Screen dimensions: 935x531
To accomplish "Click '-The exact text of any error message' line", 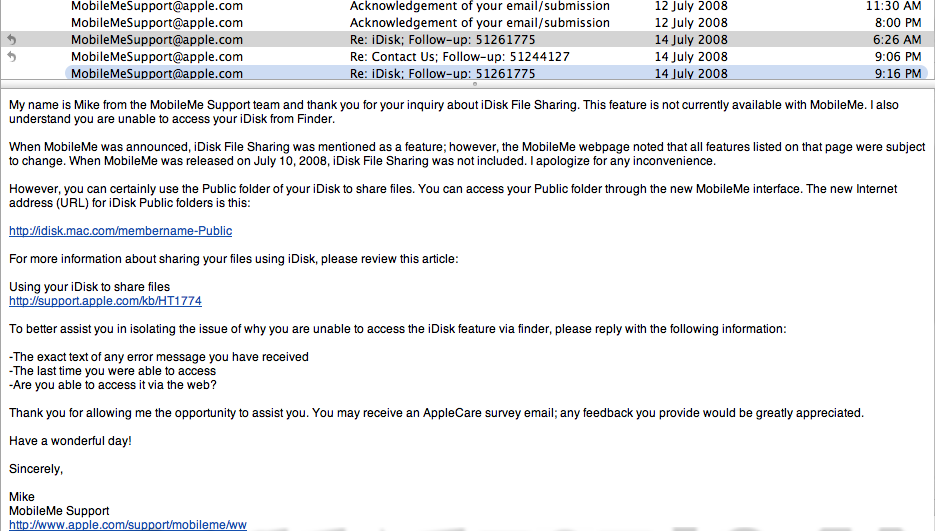I will click(x=159, y=357).
